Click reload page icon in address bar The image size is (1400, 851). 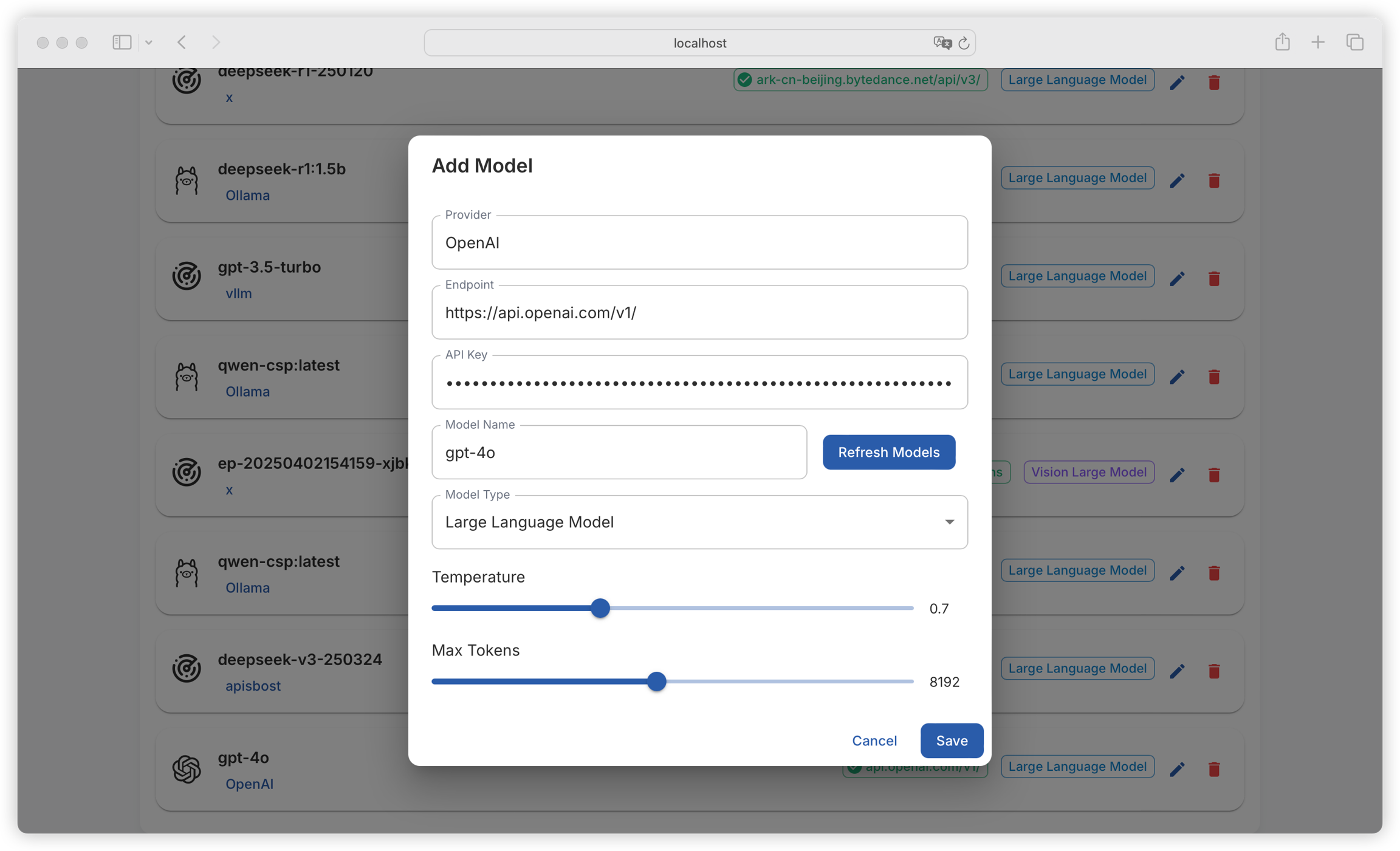tap(964, 43)
